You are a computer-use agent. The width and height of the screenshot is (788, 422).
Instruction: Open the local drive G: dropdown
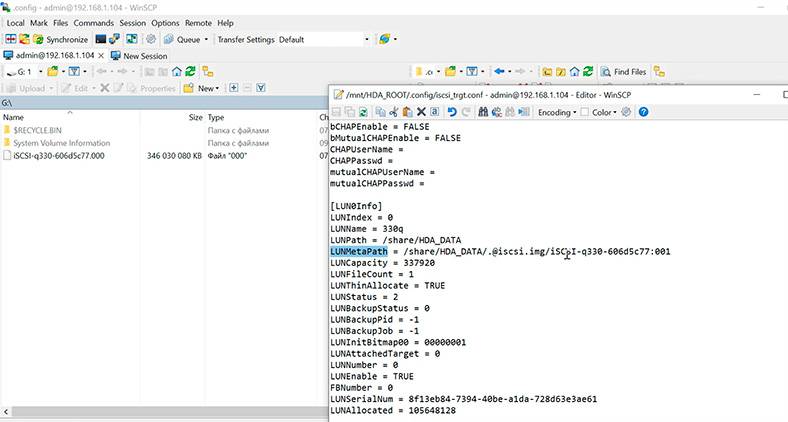click(25, 72)
